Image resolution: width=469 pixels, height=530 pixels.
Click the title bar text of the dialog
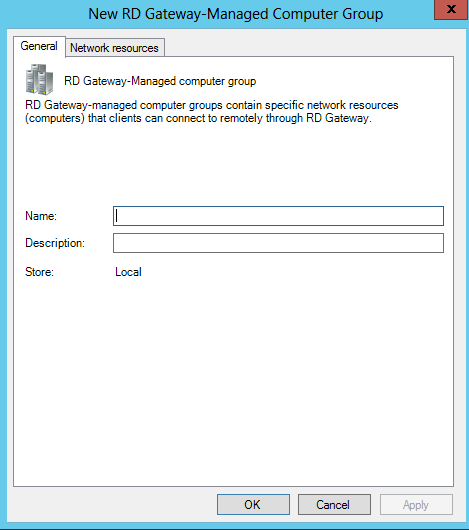[236, 14]
